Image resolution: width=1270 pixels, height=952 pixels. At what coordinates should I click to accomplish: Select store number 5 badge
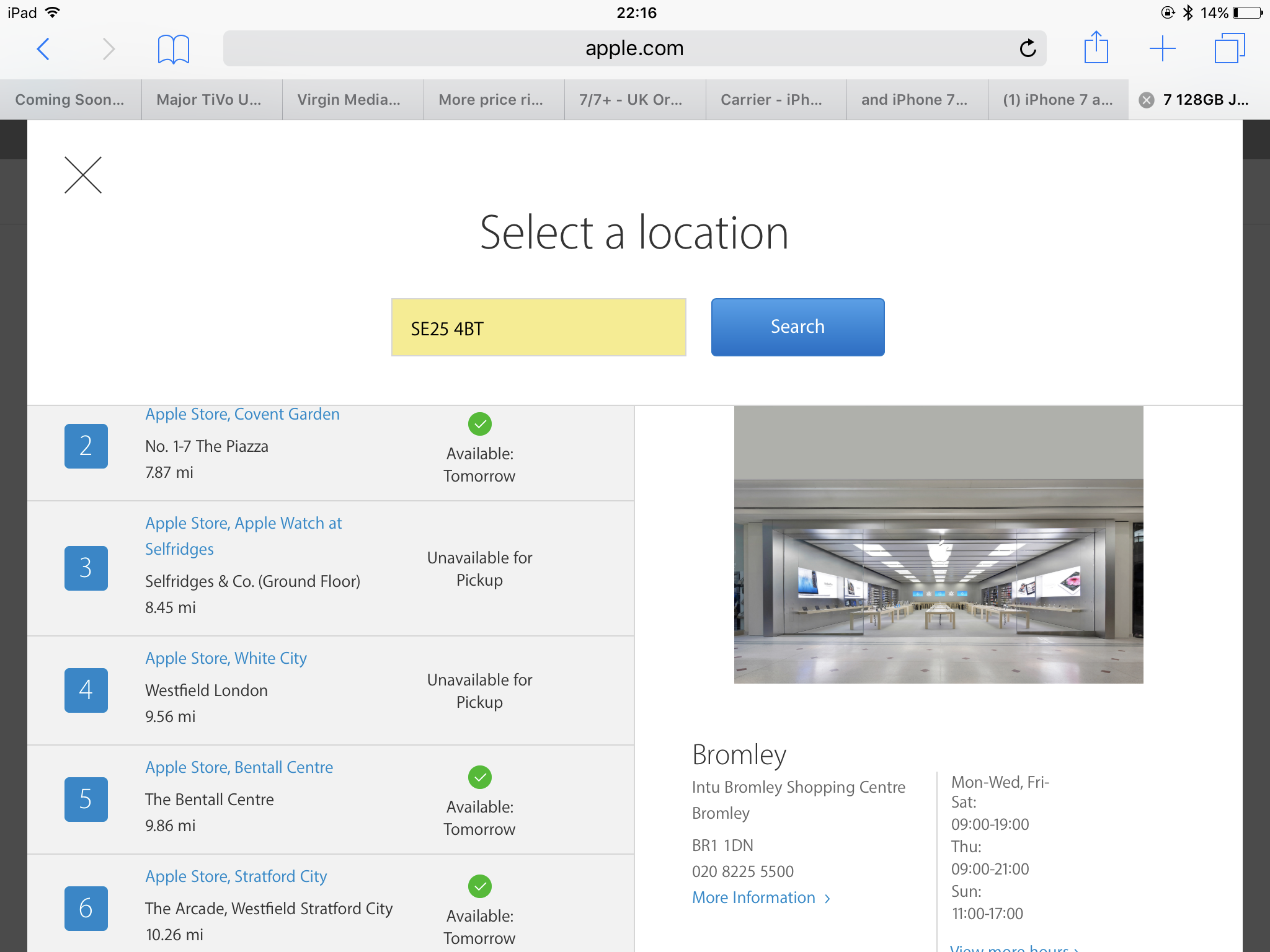pyautogui.click(x=86, y=799)
